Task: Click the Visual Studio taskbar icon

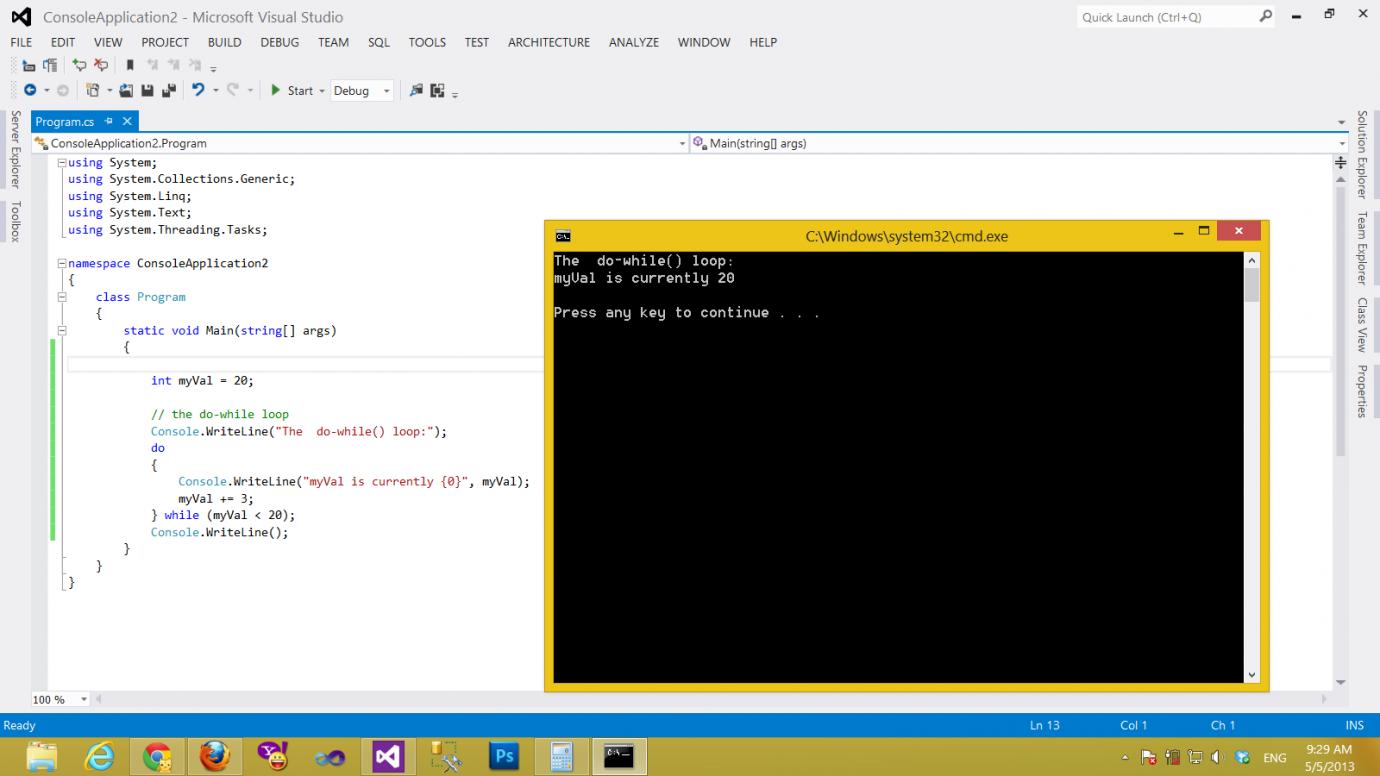Action: 389,757
